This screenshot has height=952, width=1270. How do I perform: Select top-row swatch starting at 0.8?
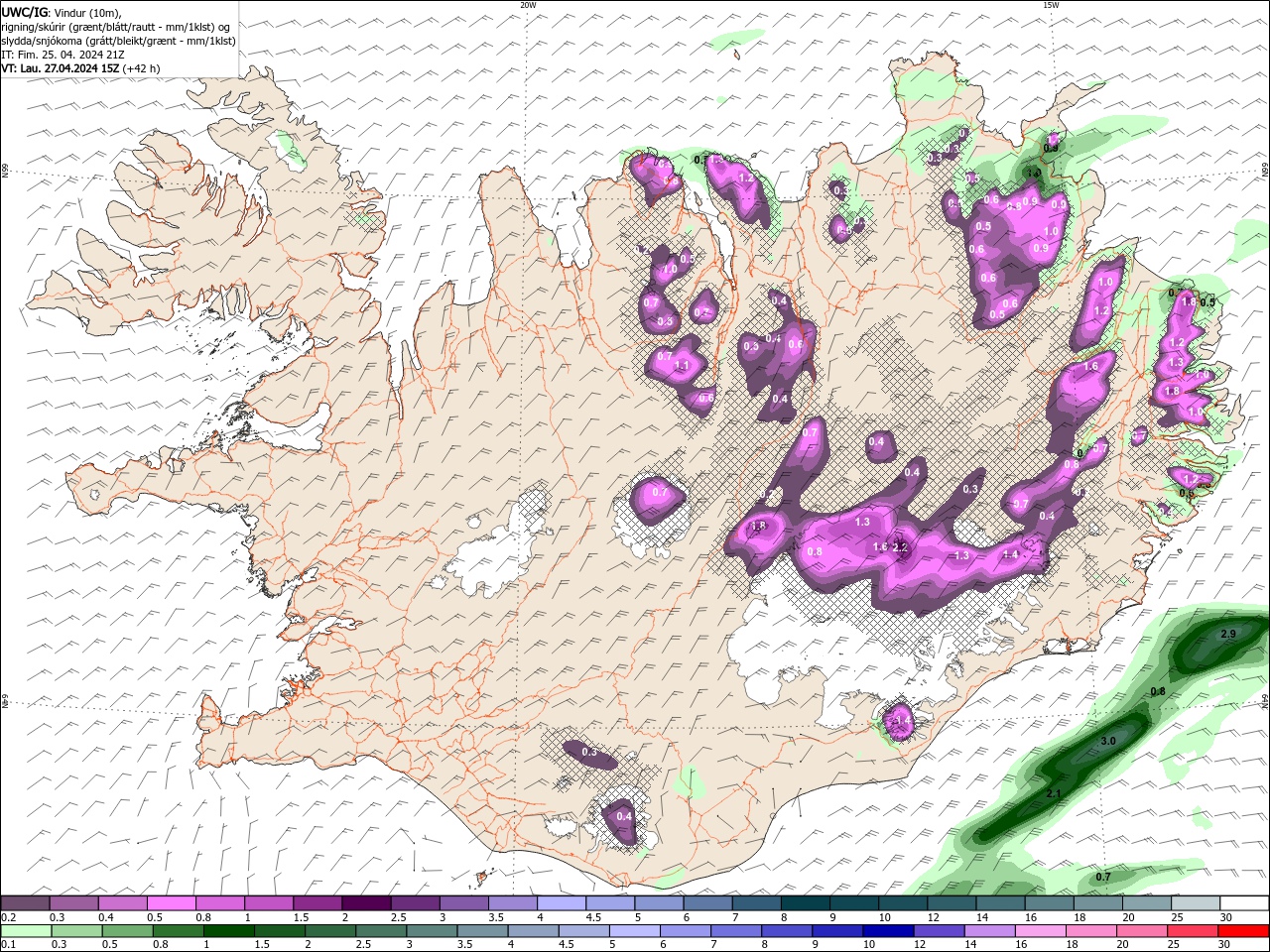tap(220, 903)
